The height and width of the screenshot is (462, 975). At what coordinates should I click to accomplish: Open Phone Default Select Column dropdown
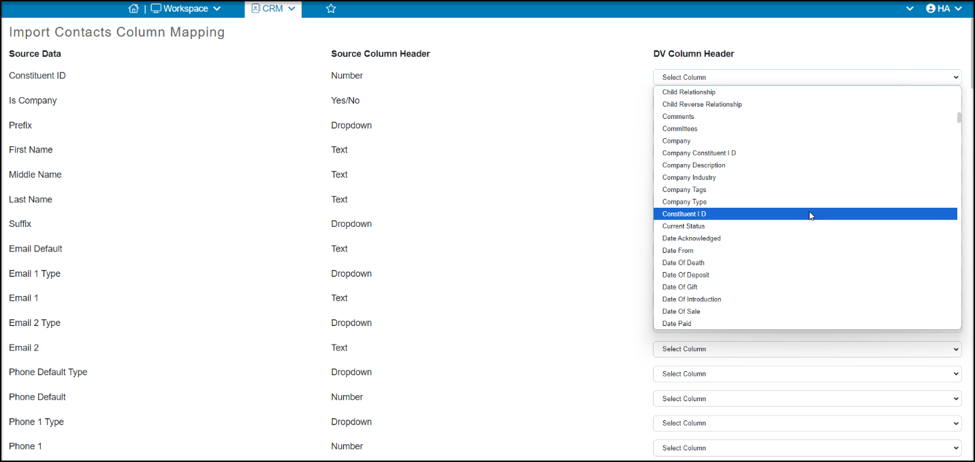(807, 399)
